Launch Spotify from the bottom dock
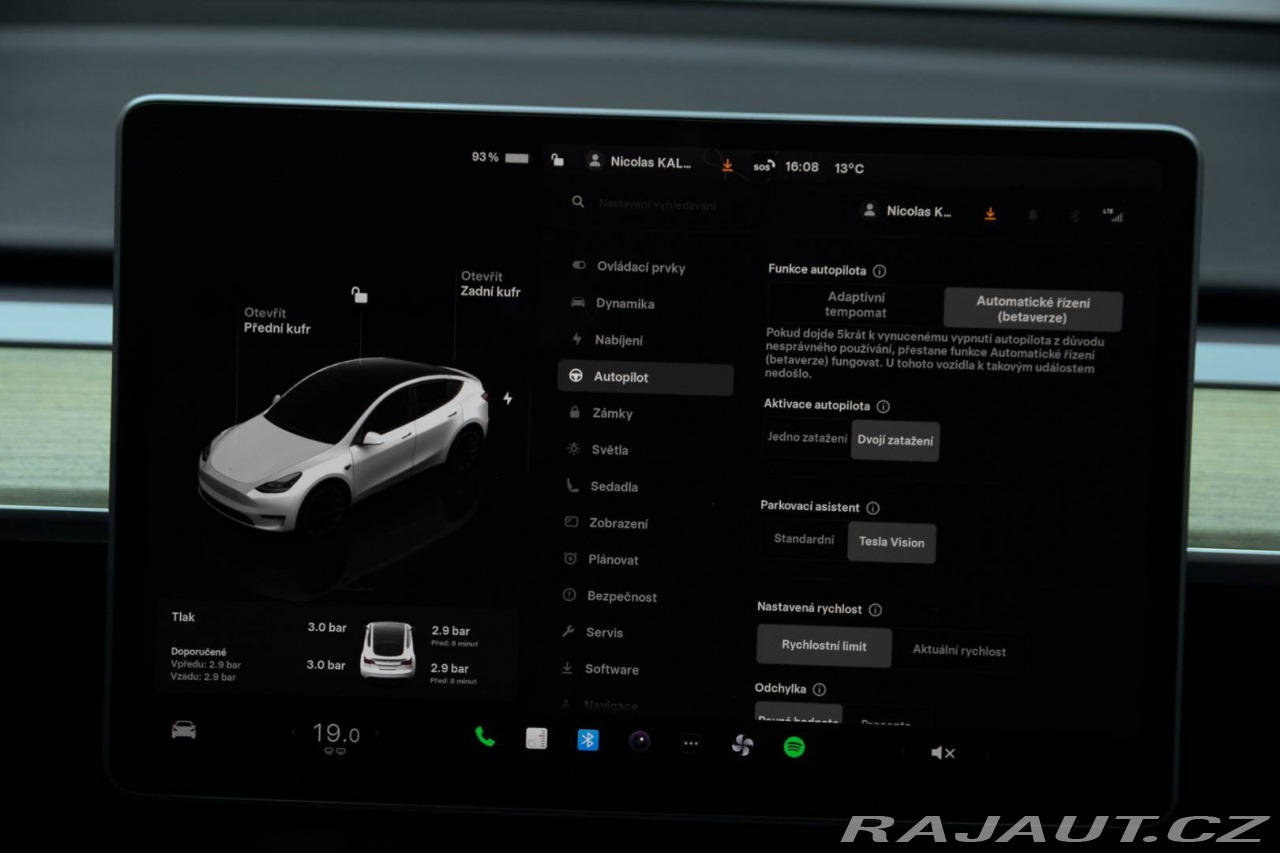The image size is (1280, 853). [x=794, y=746]
